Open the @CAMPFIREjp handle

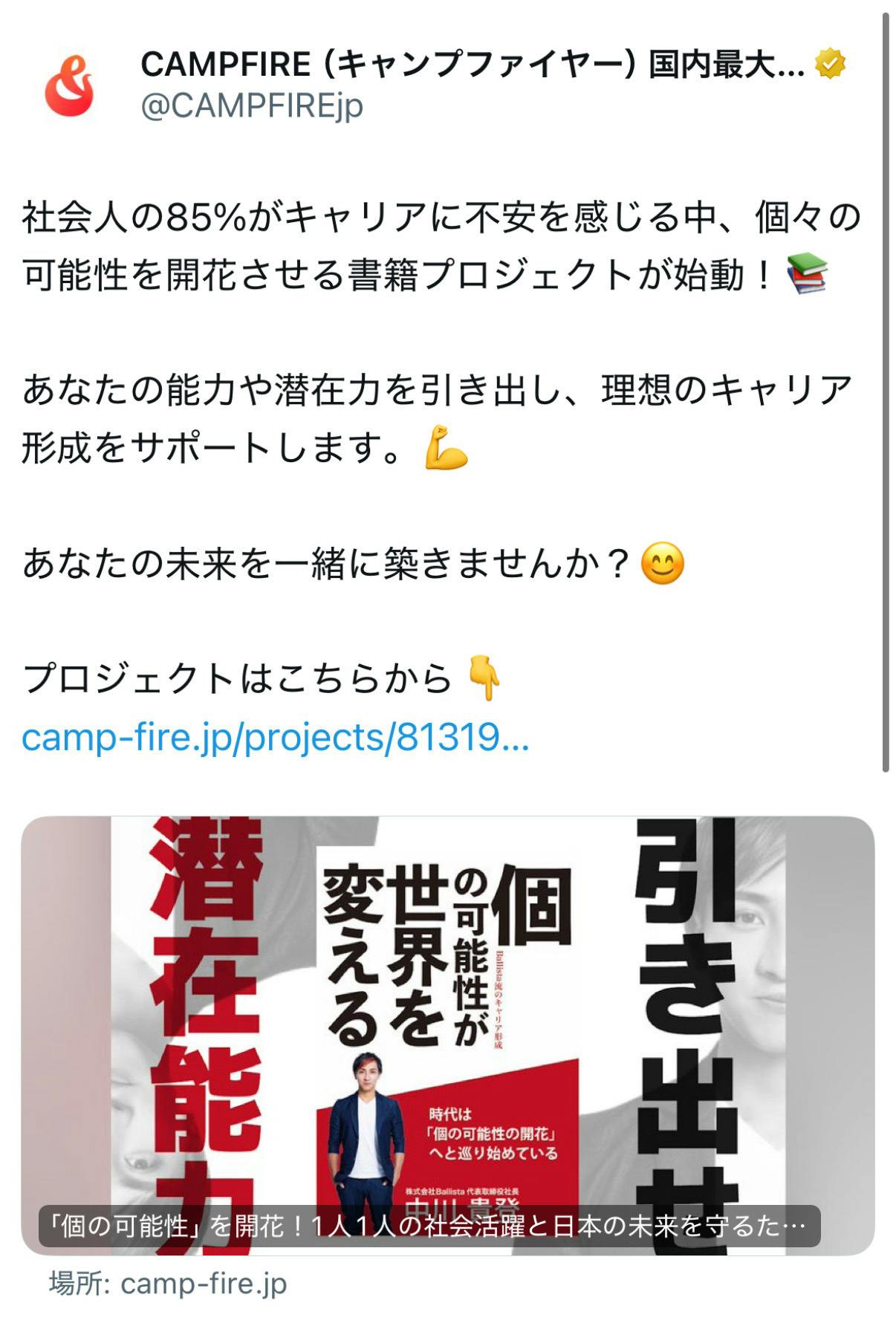click(x=252, y=105)
